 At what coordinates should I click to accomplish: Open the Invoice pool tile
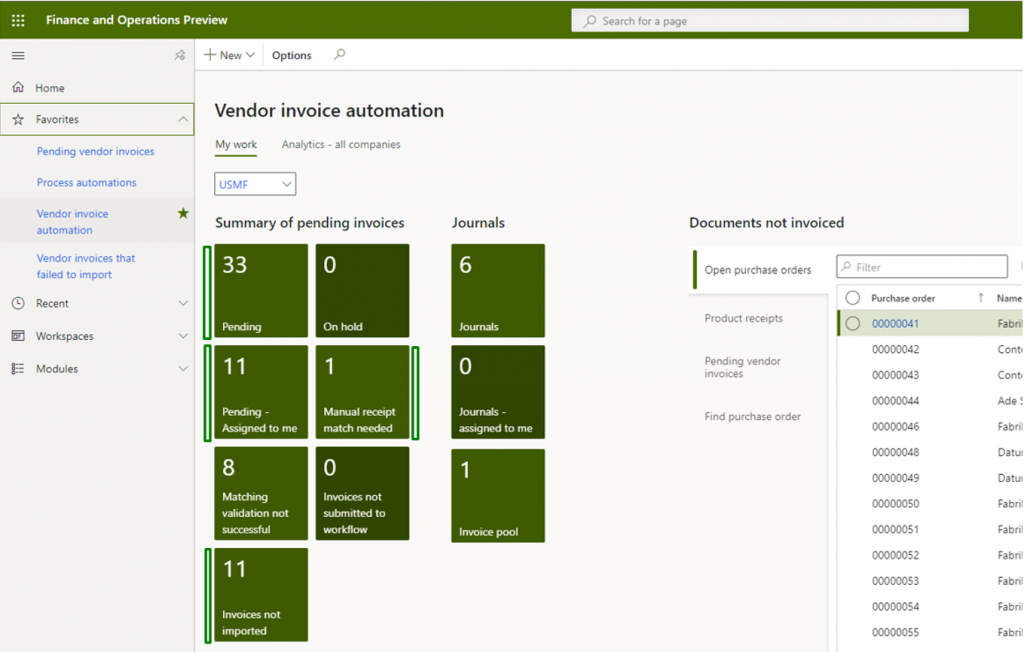click(x=498, y=495)
